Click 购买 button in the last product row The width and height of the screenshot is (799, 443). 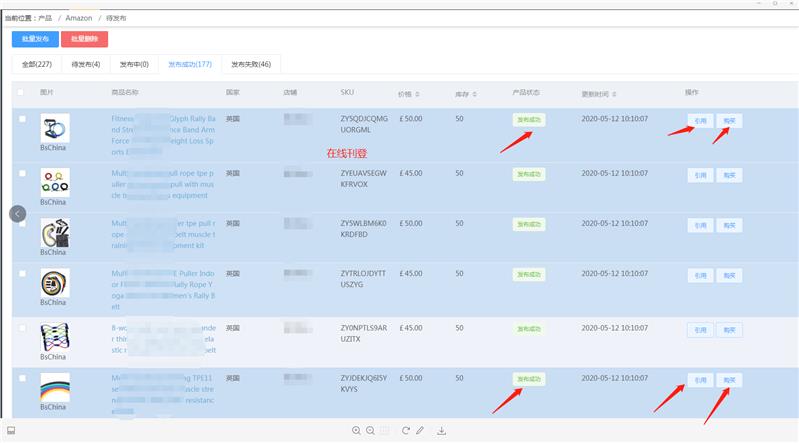tap(730, 379)
